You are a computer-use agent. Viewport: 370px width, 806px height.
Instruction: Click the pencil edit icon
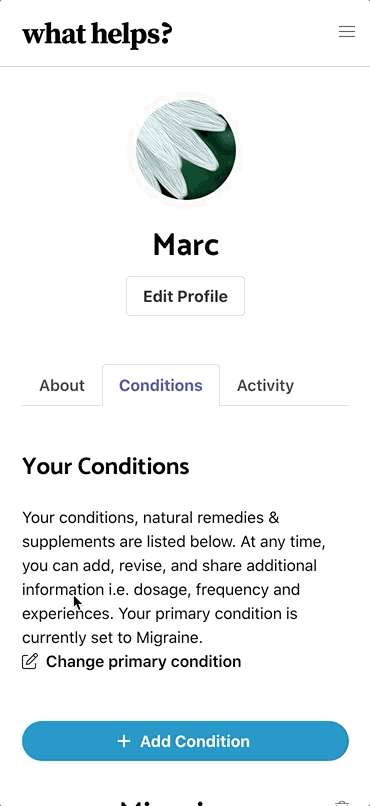[30, 661]
